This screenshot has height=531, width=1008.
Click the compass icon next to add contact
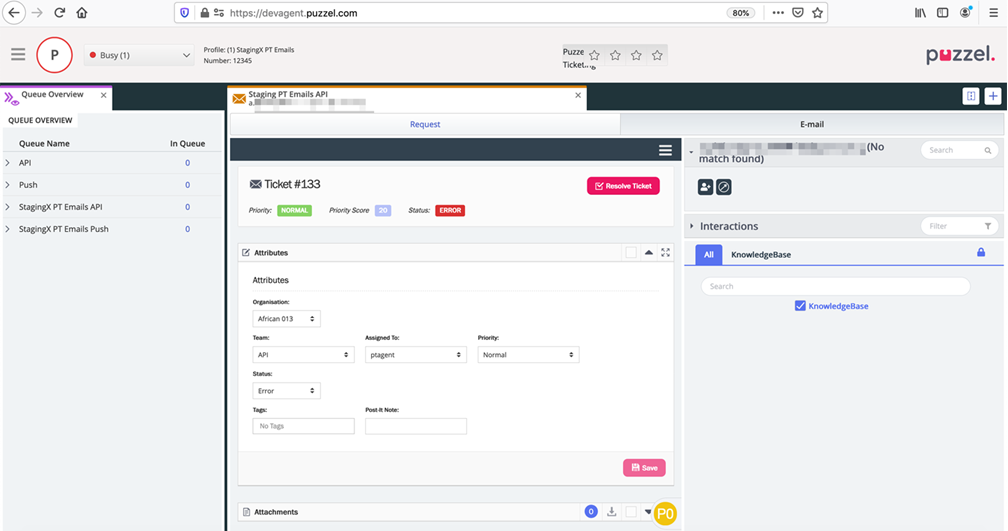pyautogui.click(x=724, y=187)
